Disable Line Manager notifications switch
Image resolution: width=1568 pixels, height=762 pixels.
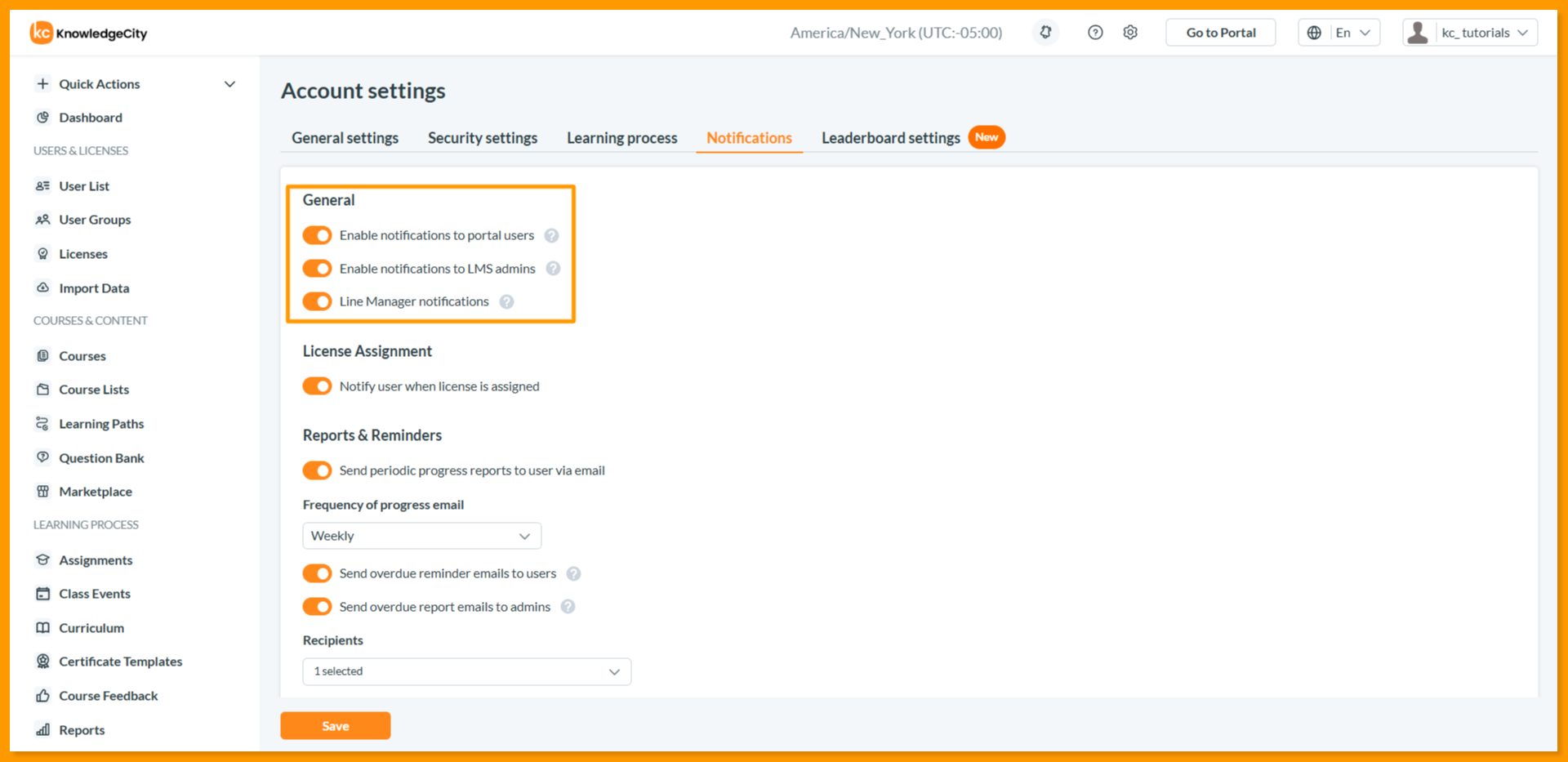click(317, 301)
